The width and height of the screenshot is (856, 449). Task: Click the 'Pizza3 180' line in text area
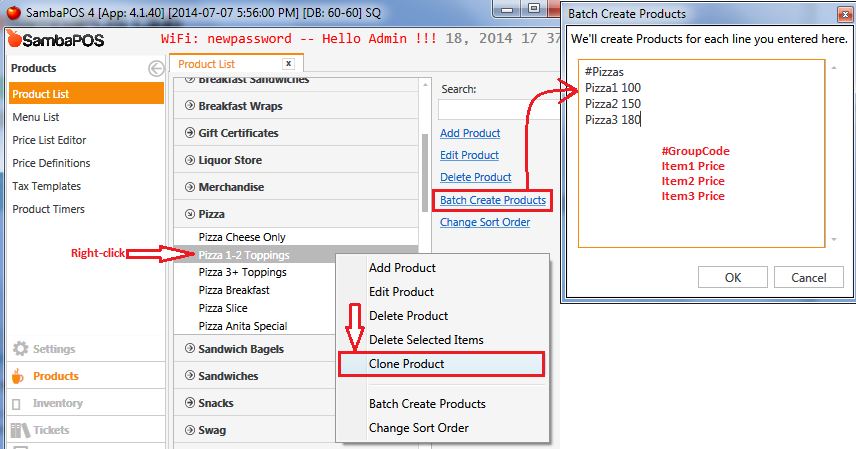point(613,120)
